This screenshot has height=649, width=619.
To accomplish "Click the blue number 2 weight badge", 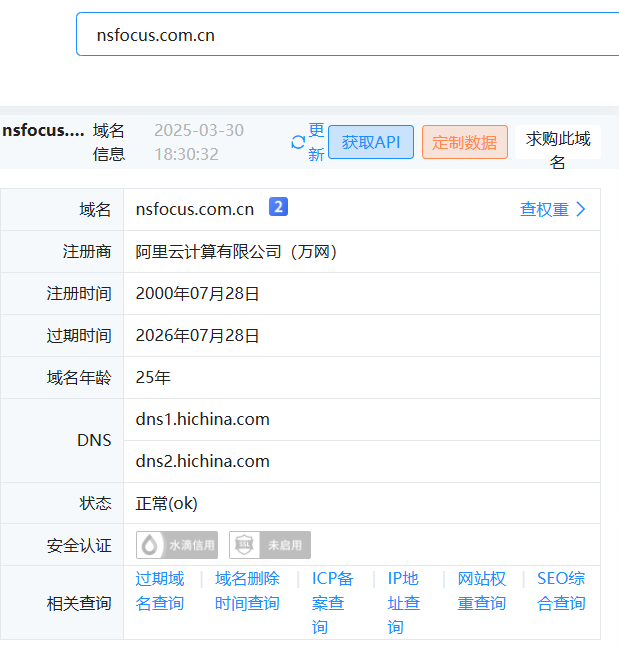I will click(278, 207).
